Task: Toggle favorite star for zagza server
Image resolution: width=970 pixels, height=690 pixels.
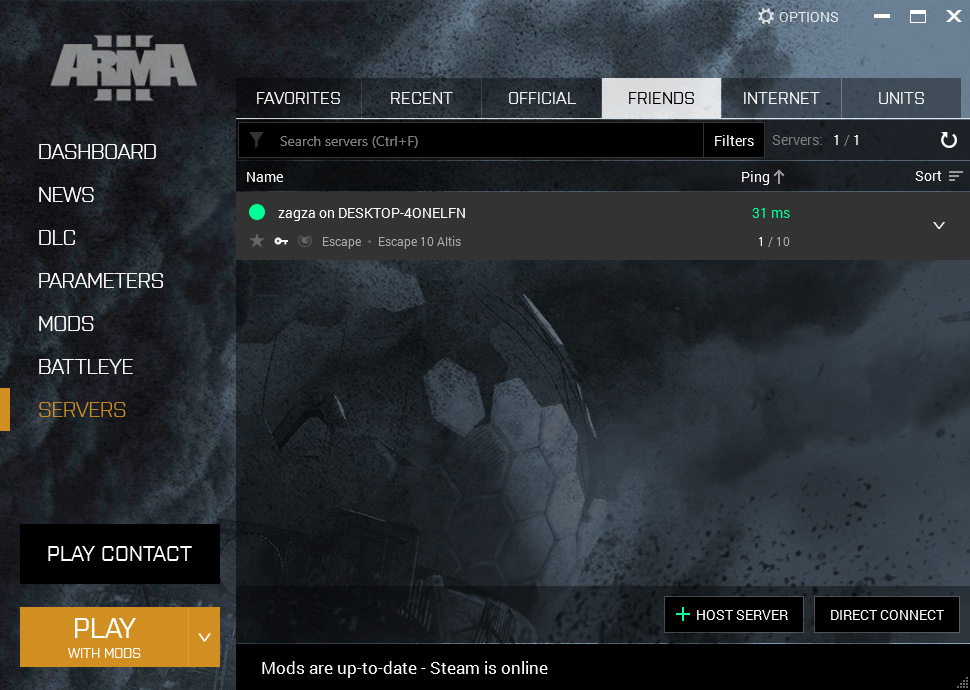Action: click(x=257, y=242)
